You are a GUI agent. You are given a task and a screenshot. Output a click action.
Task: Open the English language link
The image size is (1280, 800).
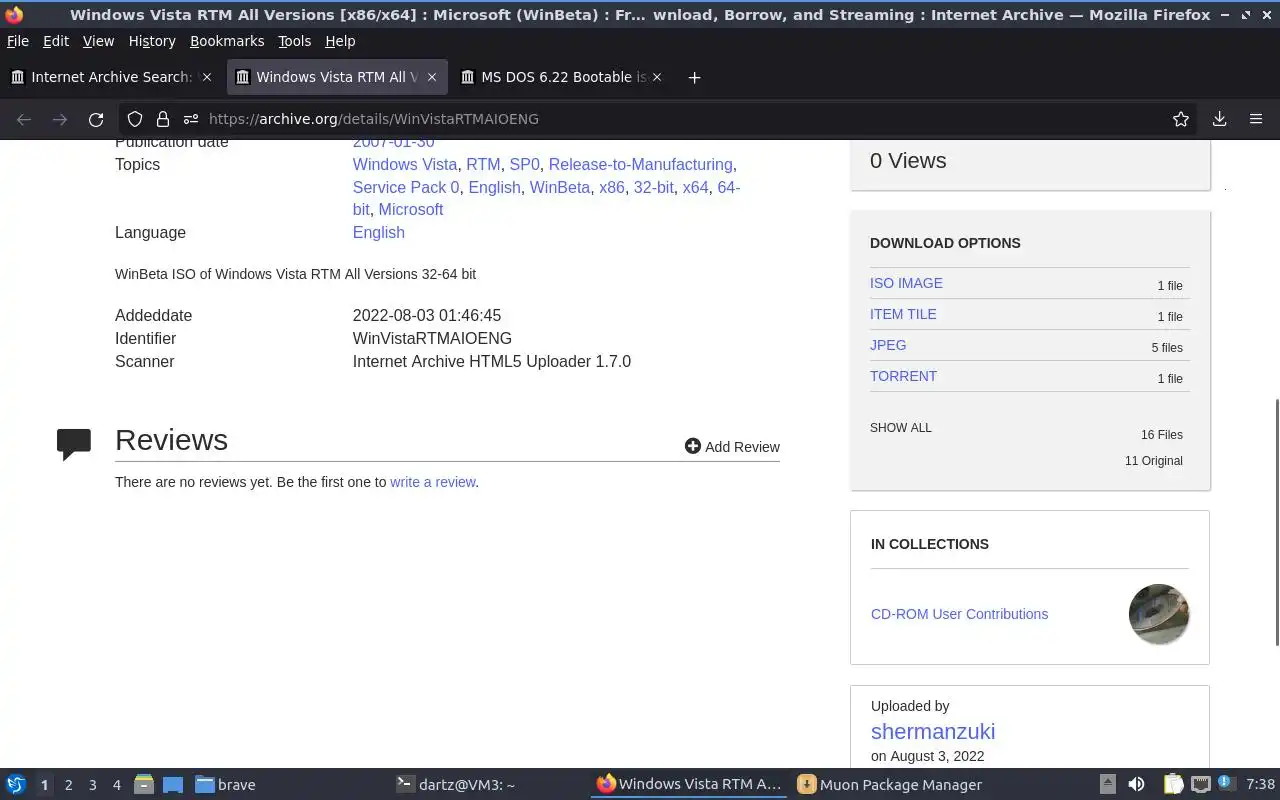pos(378,232)
